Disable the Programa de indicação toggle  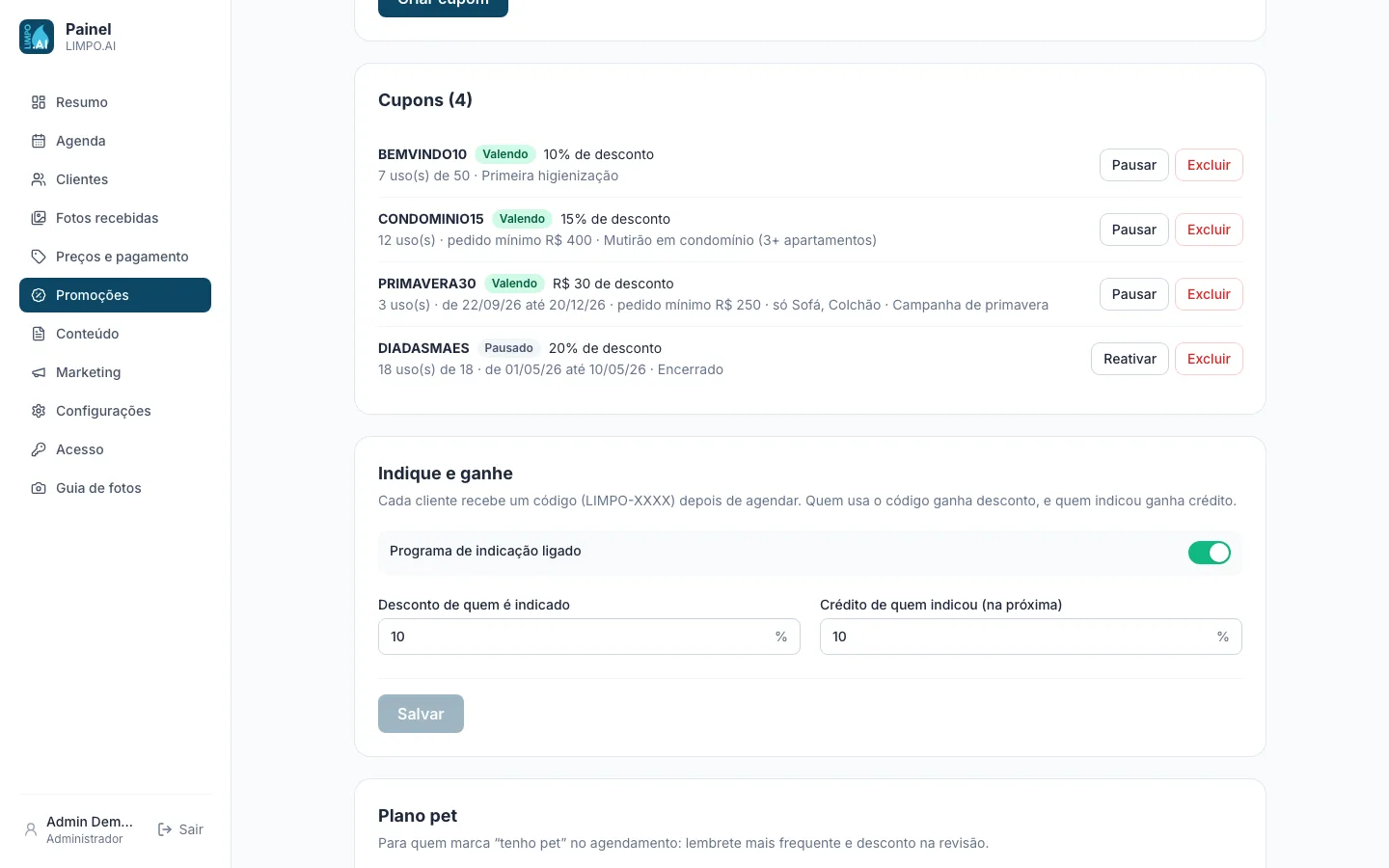click(x=1210, y=553)
